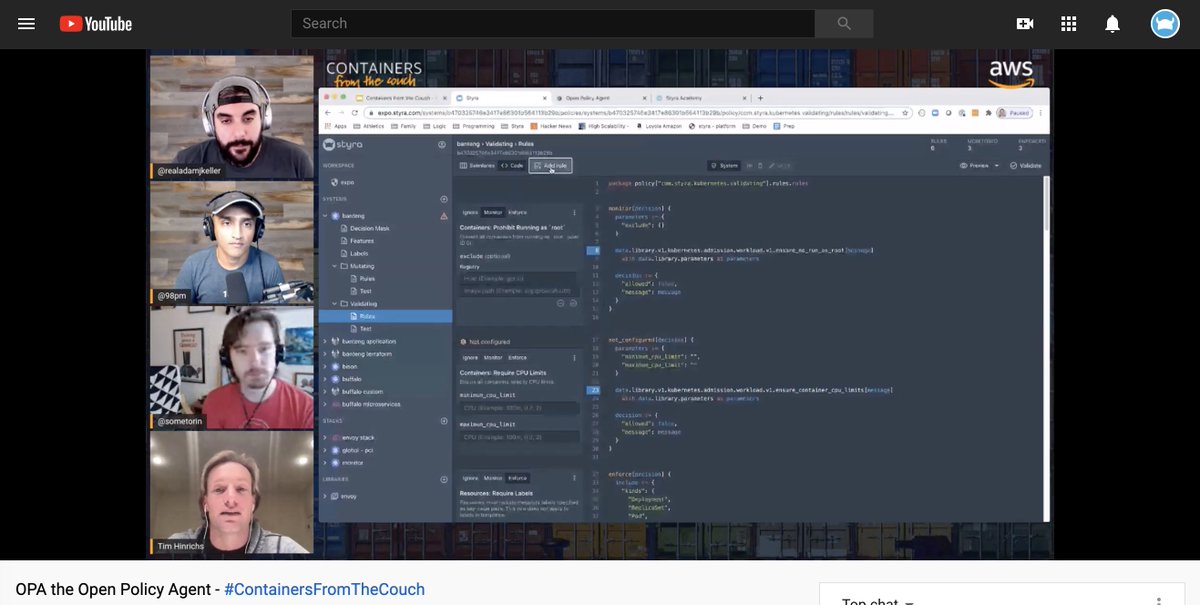Click the minus icon under registry fields

click(x=561, y=302)
